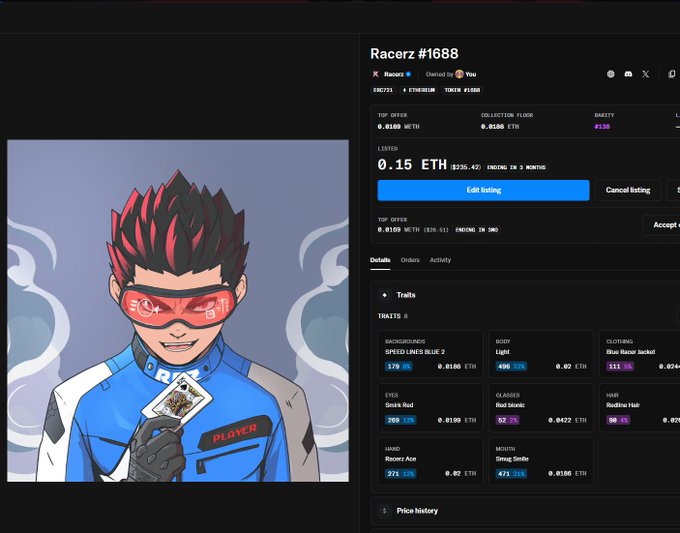This screenshot has width=680, height=533.
Task: Open the Racerz NFT artwork image
Action: pyautogui.click(x=178, y=311)
